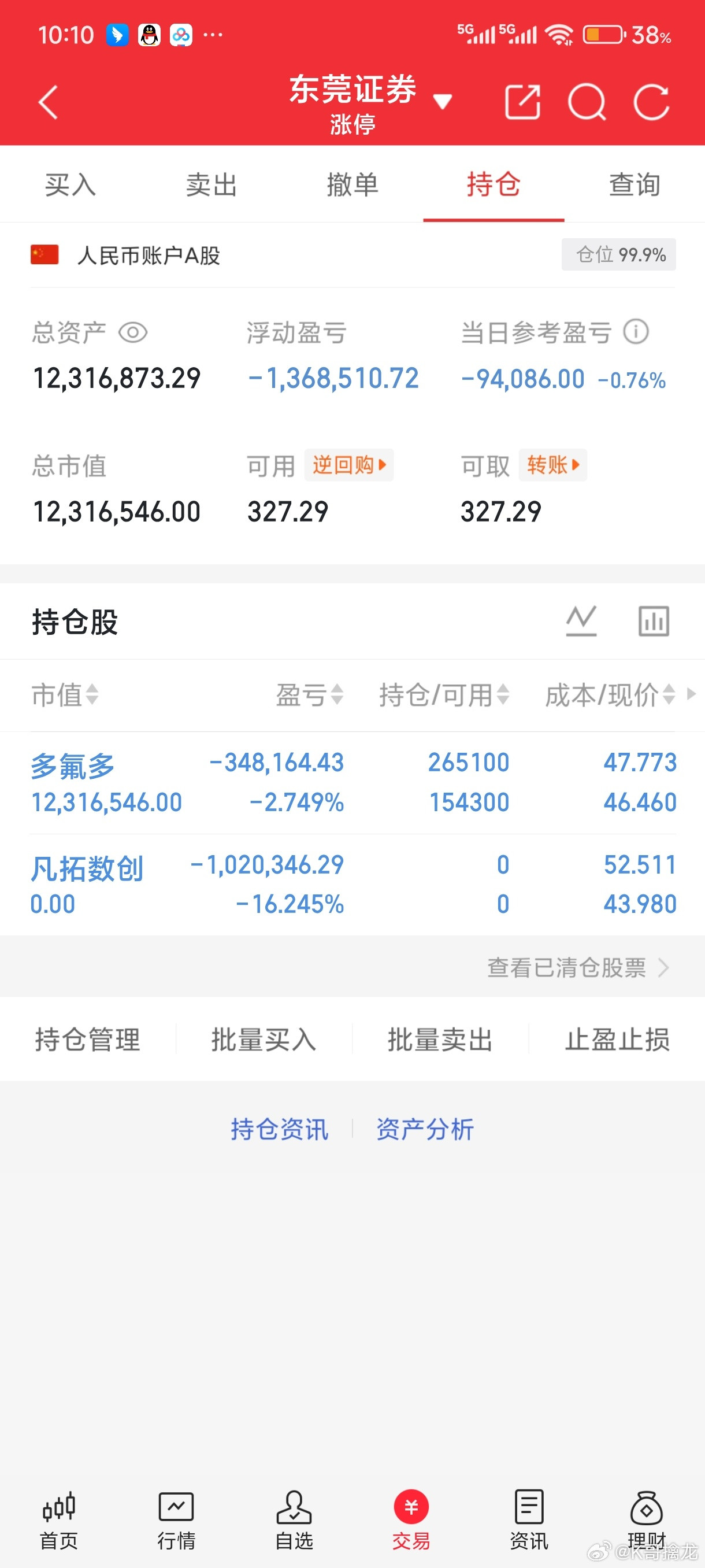Open 资讯 in bottom navigation
Image resolution: width=705 pixels, height=1568 pixels.
529,1521
